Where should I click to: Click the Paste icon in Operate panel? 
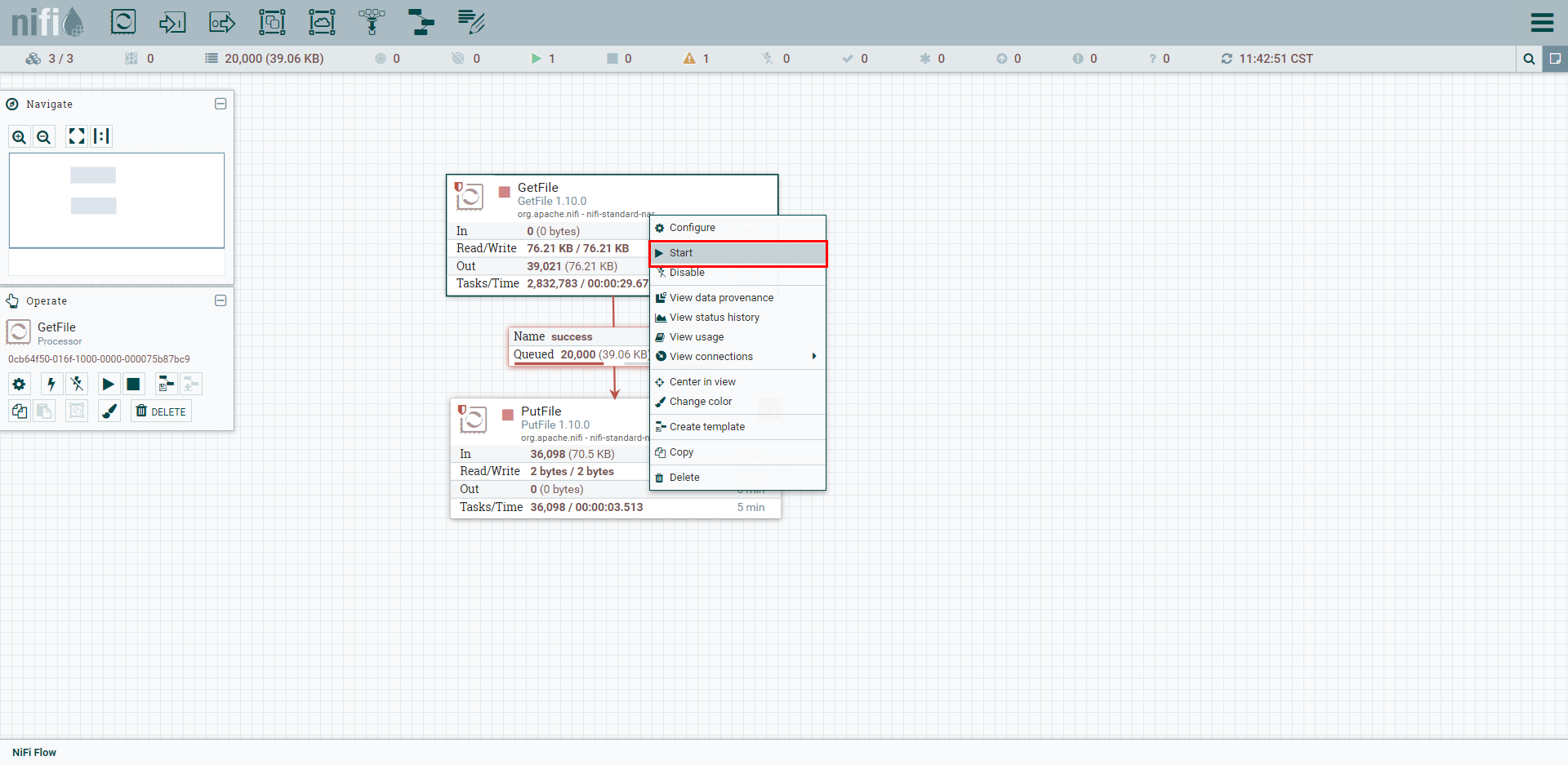pos(44,411)
